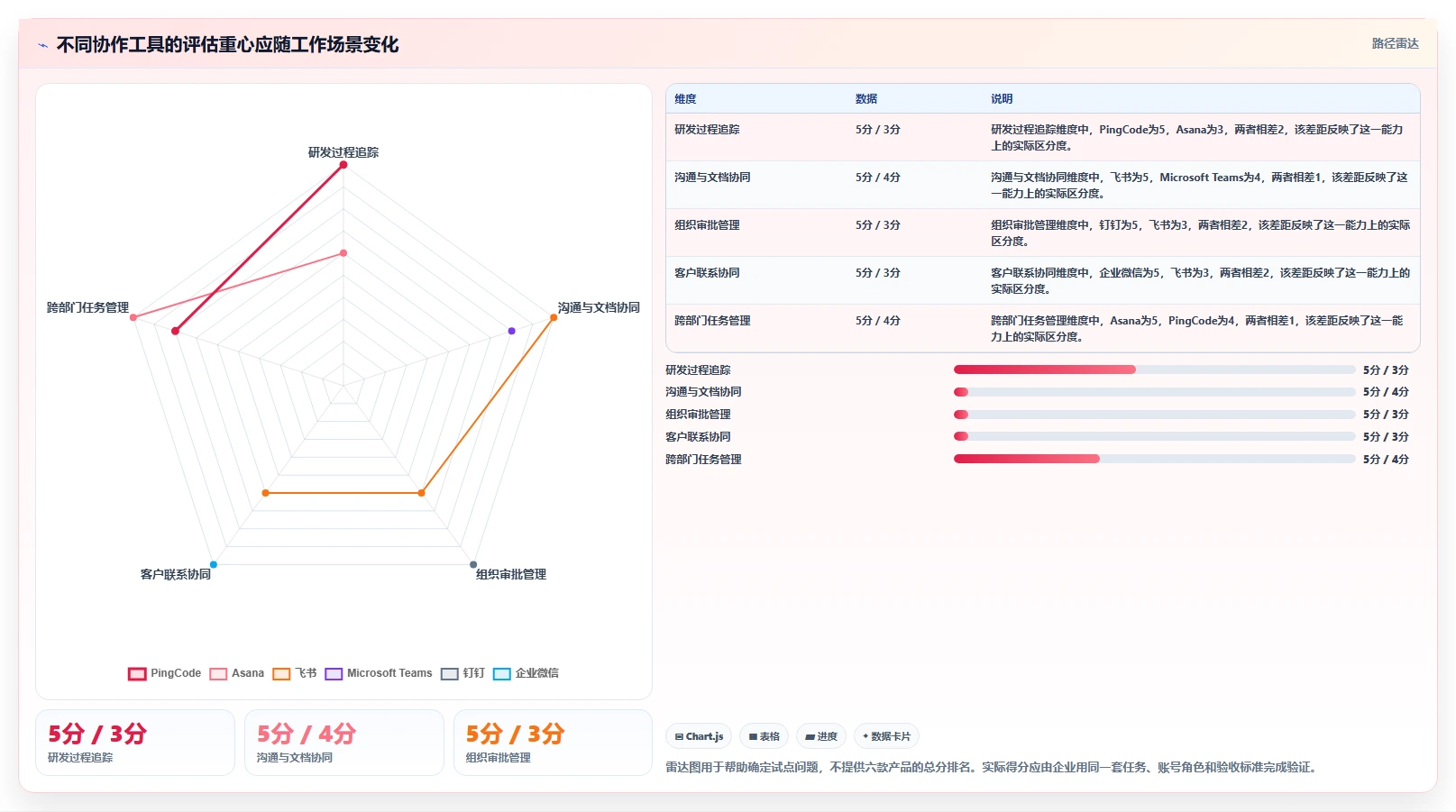This screenshot has width=1456, height=812.
Task: Select the 说明 column header
Action: click(1002, 99)
